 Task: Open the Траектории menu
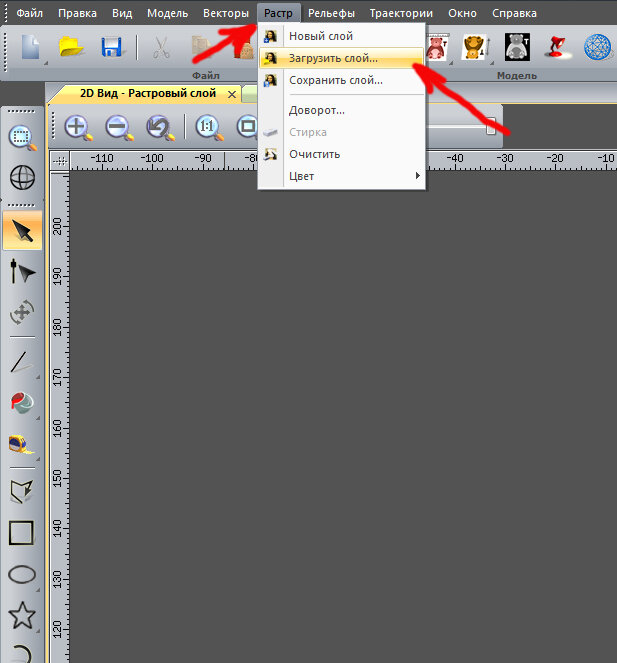[x=401, y=13]
